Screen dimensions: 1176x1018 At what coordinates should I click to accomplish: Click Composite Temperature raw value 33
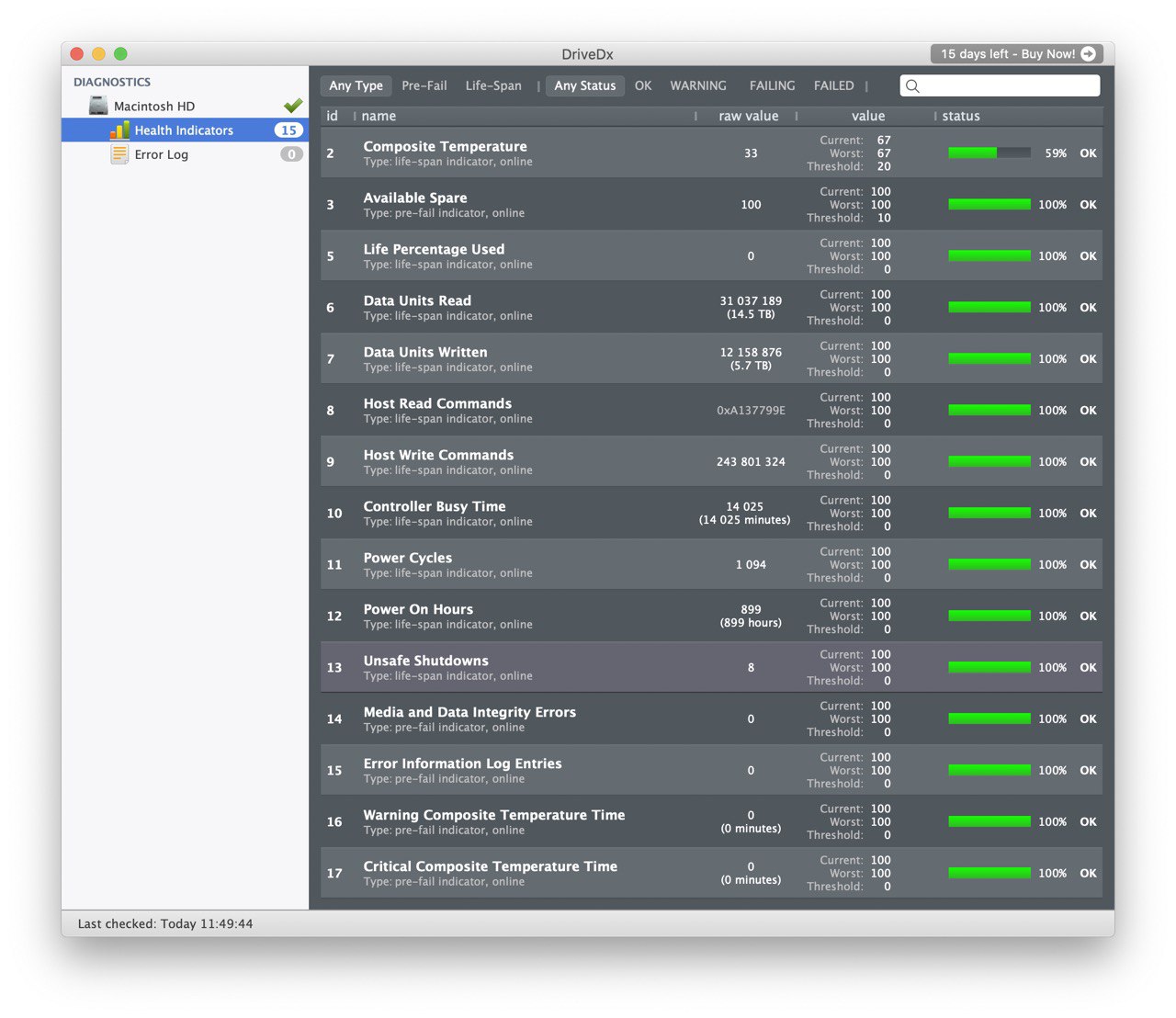[751, 153]
